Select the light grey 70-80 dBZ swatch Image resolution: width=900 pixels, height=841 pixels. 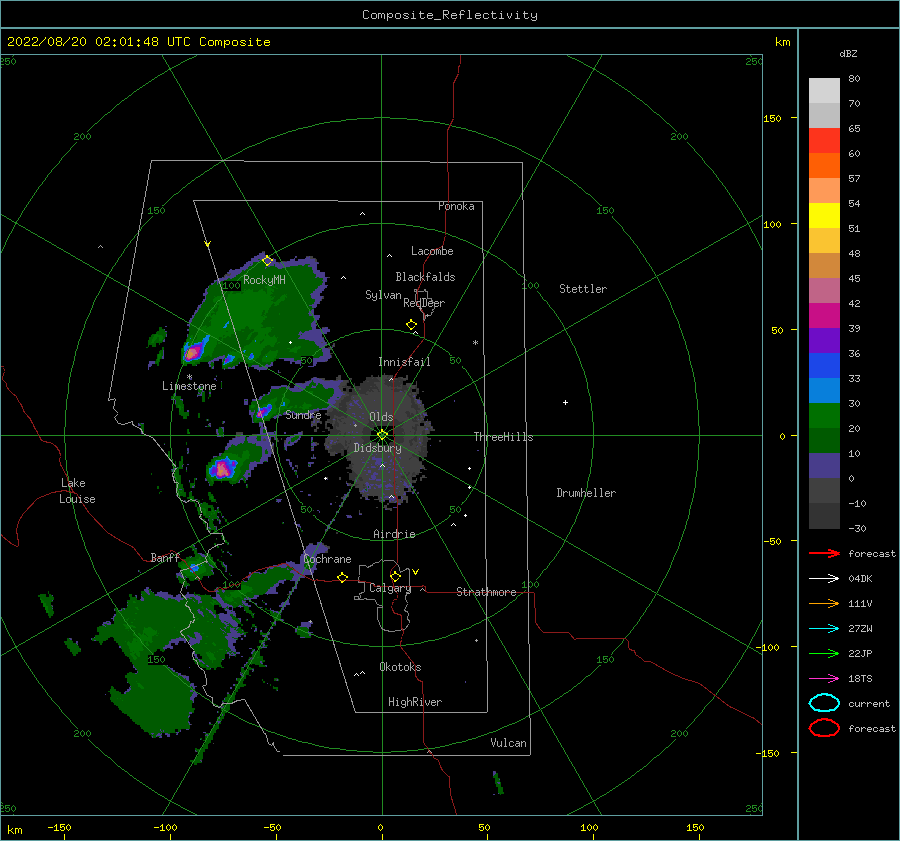click(x=824, y=91)
